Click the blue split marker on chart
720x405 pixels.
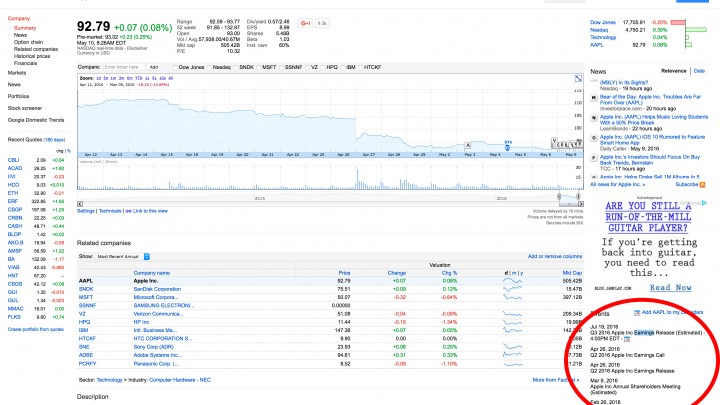[x=507, y=147]
